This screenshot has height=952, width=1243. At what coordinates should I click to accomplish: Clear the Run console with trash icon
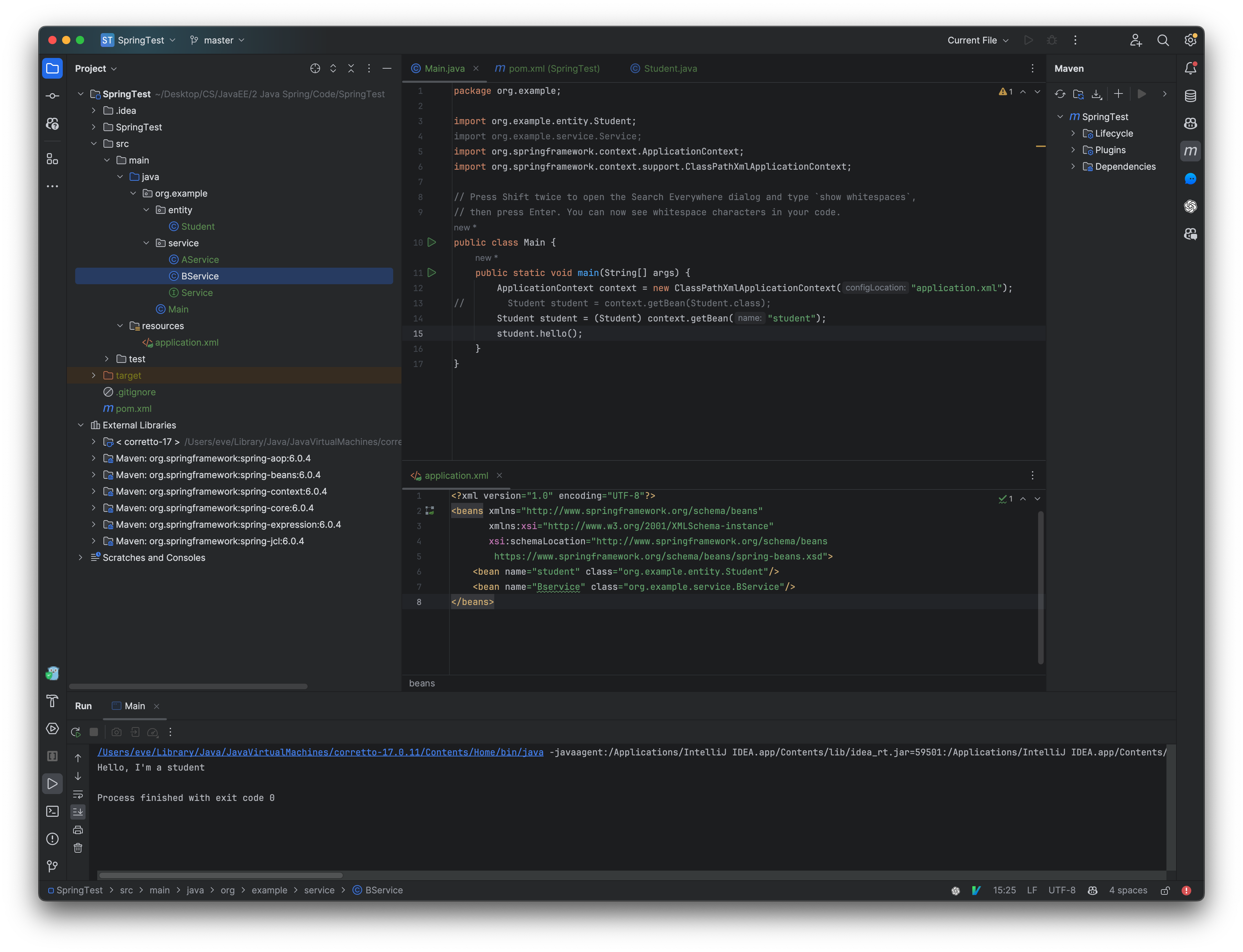pos(78,848)
